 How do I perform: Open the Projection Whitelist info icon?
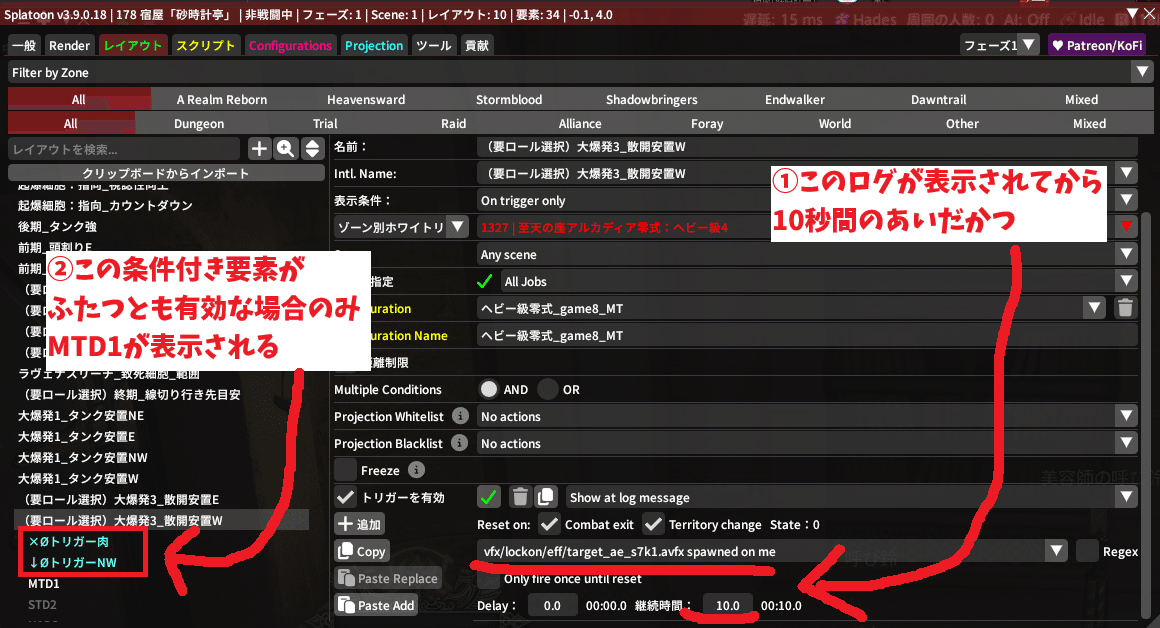[460, 416]
